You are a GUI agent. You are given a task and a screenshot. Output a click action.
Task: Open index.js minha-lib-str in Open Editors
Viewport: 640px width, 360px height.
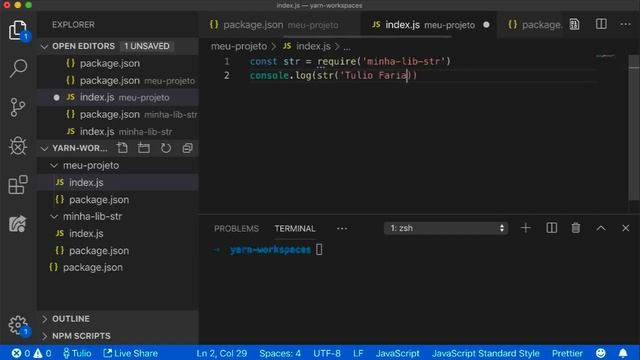(118, 132)
